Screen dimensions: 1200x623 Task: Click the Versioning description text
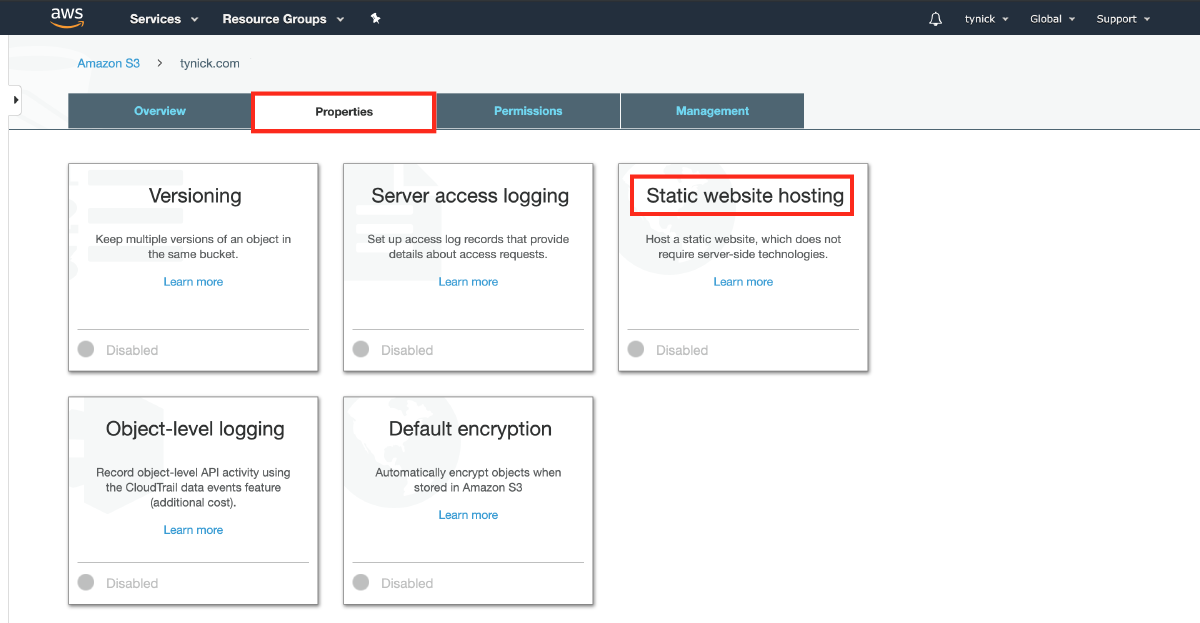193,247
